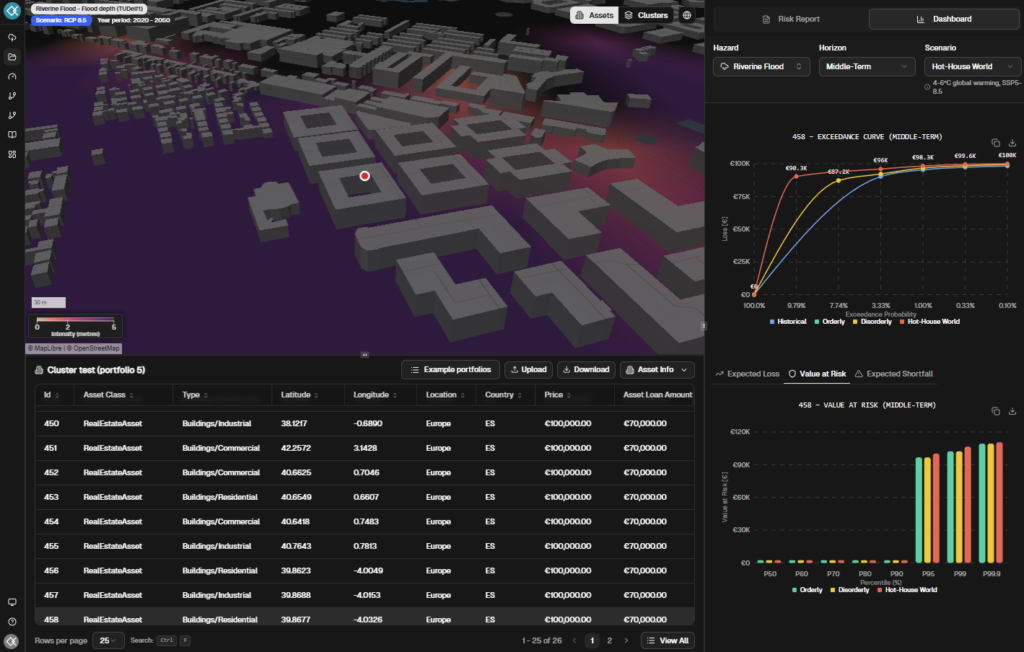This screenshot has height=652, width=1024.
Task: Open the chat support icon at bottom left
Action: 11,602
